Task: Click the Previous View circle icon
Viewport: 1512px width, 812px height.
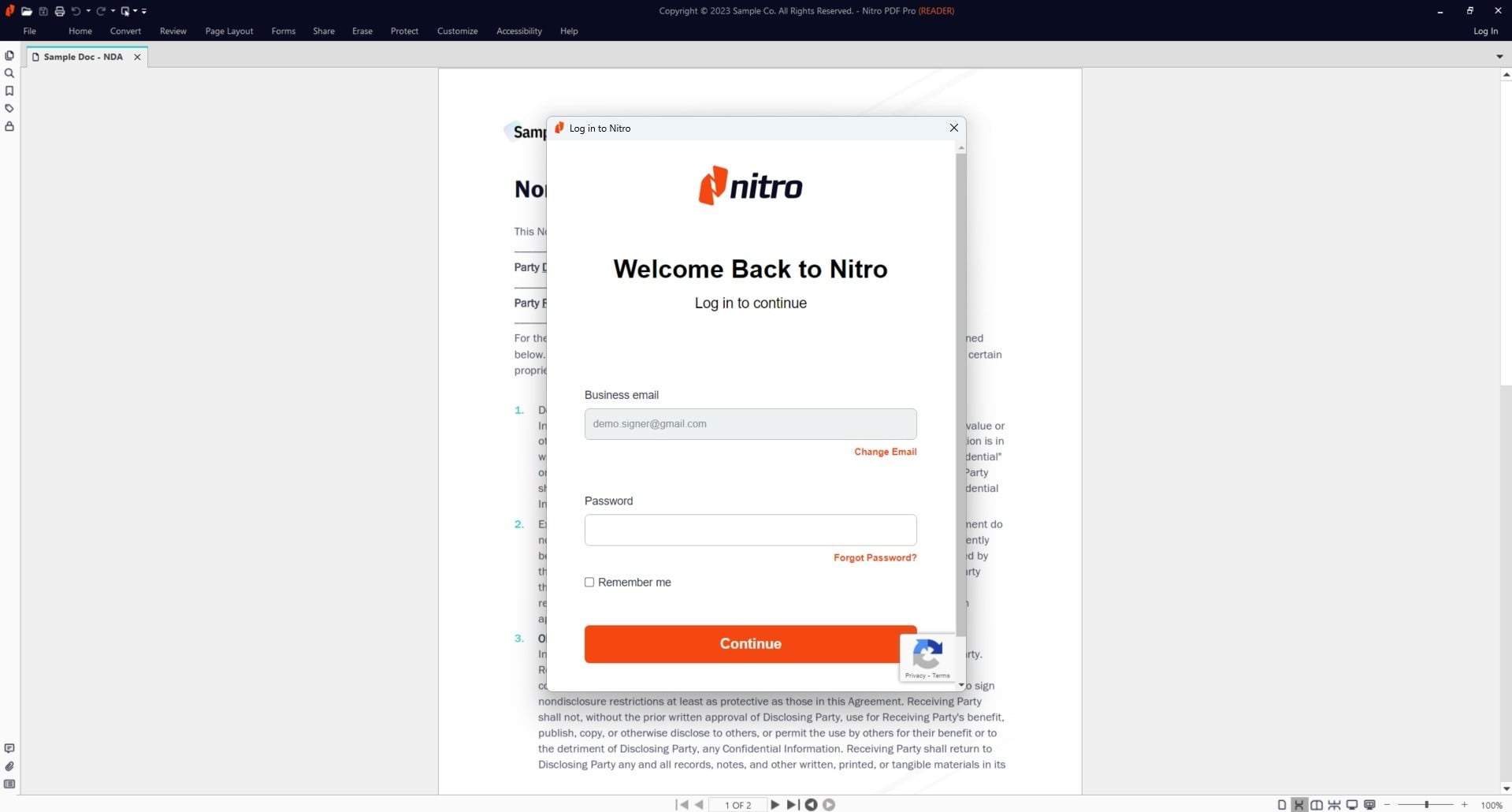Action: [x=811, y=804]
